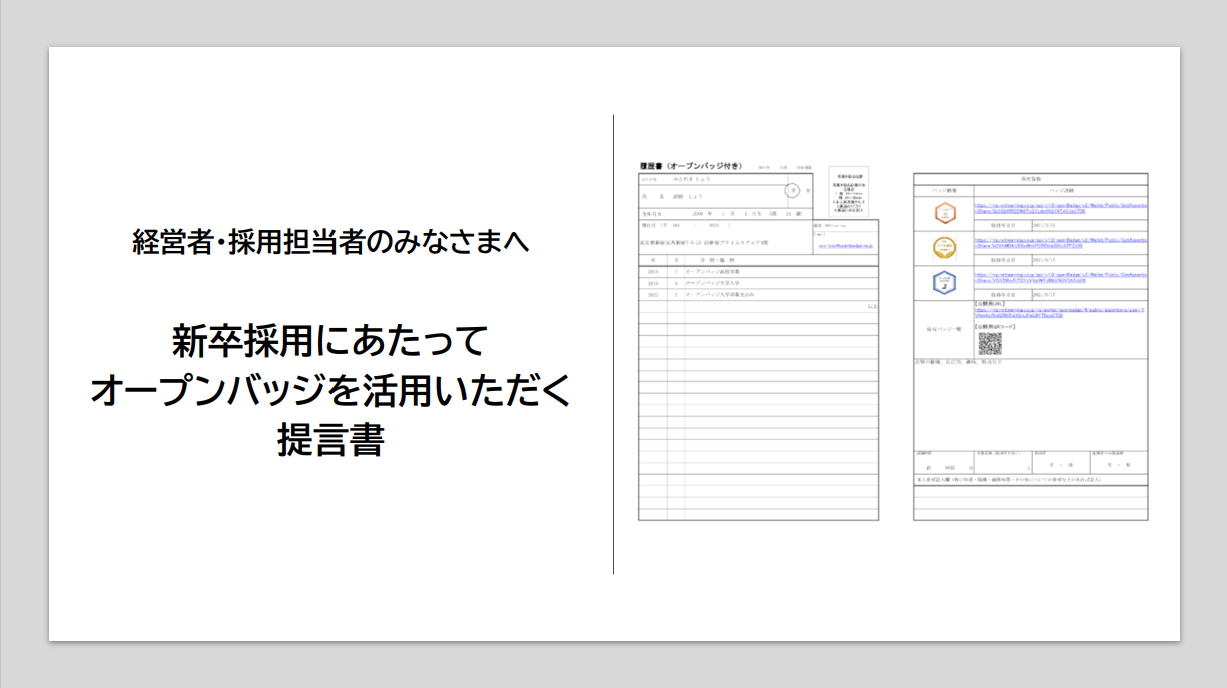Click the circled 男 gender mark
This screenshot has width=1227, height=688.
pos(792,190)
